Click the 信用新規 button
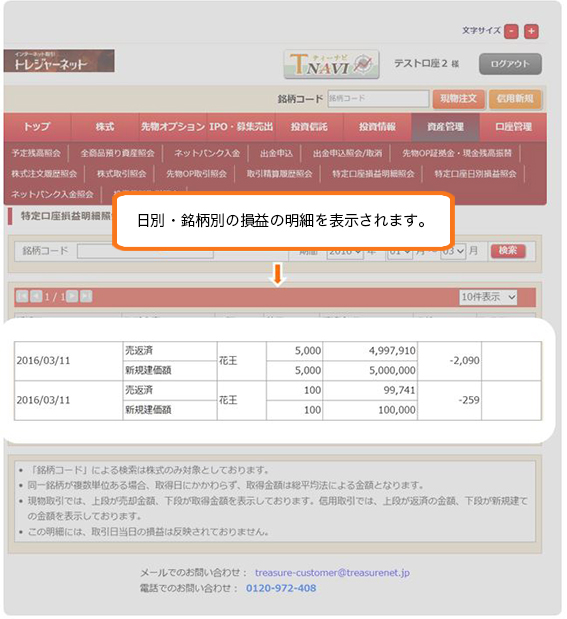 point(515,99)
